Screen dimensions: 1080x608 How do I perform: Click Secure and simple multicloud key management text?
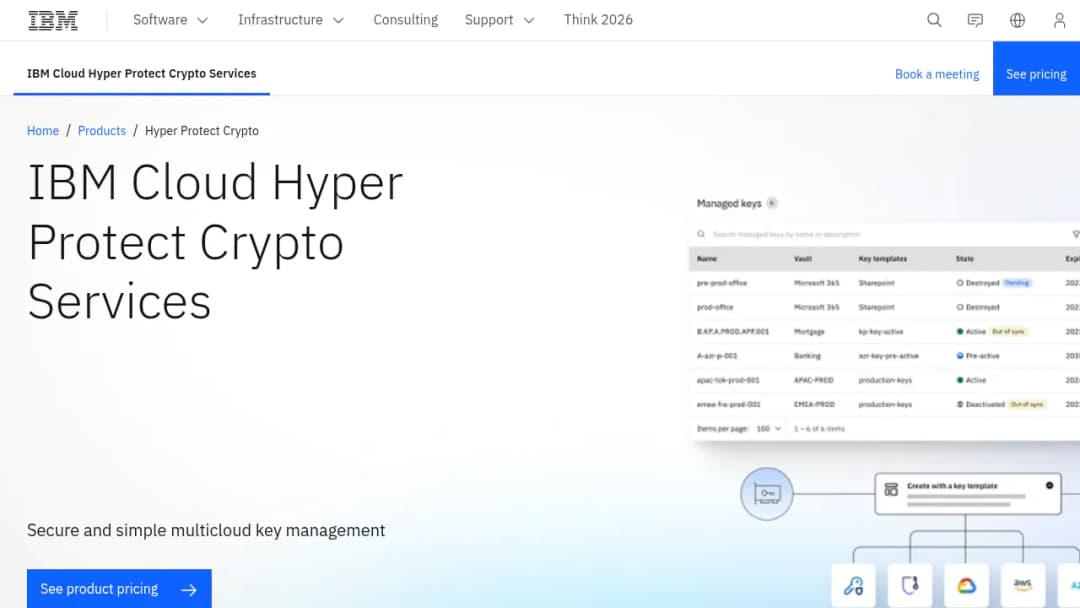coord(206,530)
